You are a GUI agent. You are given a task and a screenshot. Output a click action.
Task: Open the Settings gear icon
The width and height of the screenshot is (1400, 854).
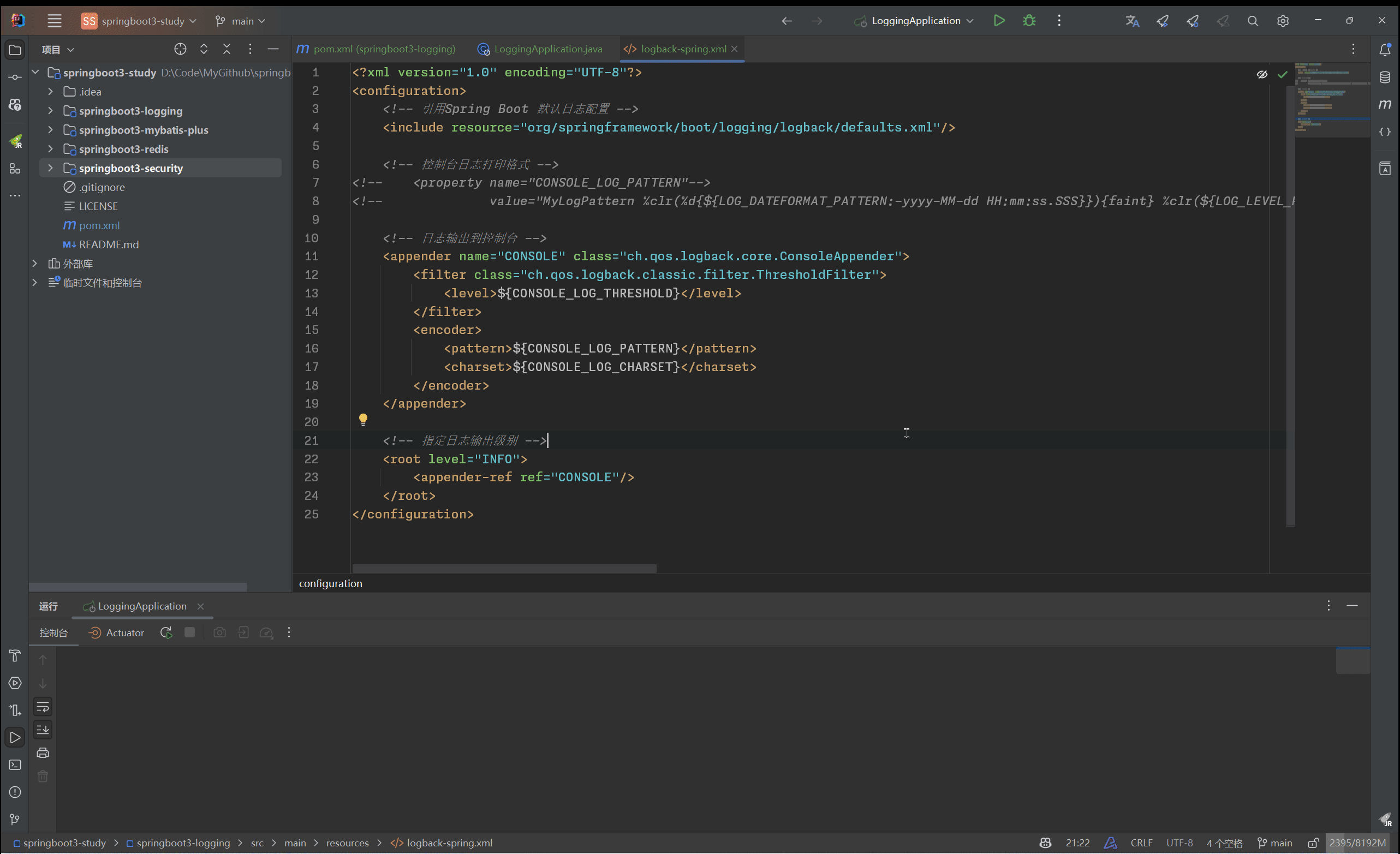coord(1283,20)
